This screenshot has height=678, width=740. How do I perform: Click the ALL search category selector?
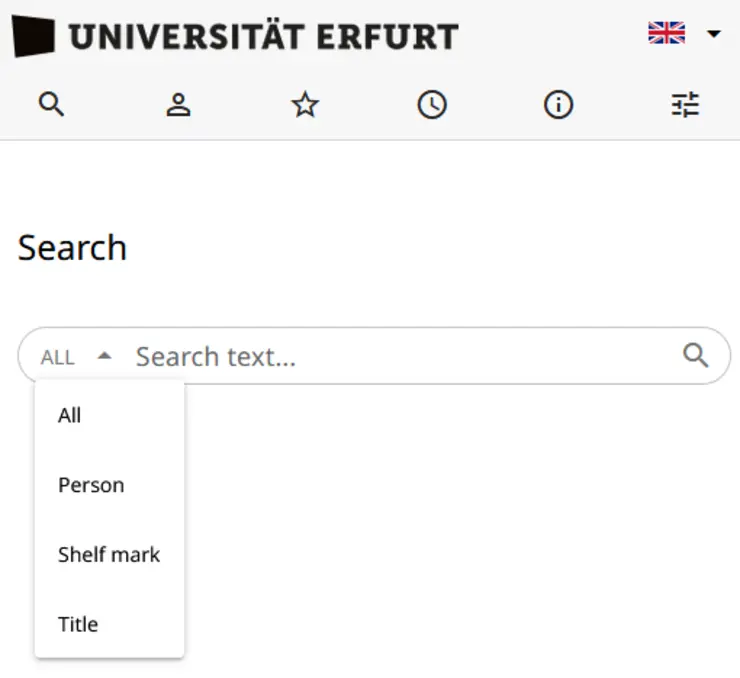click(58, 357)
